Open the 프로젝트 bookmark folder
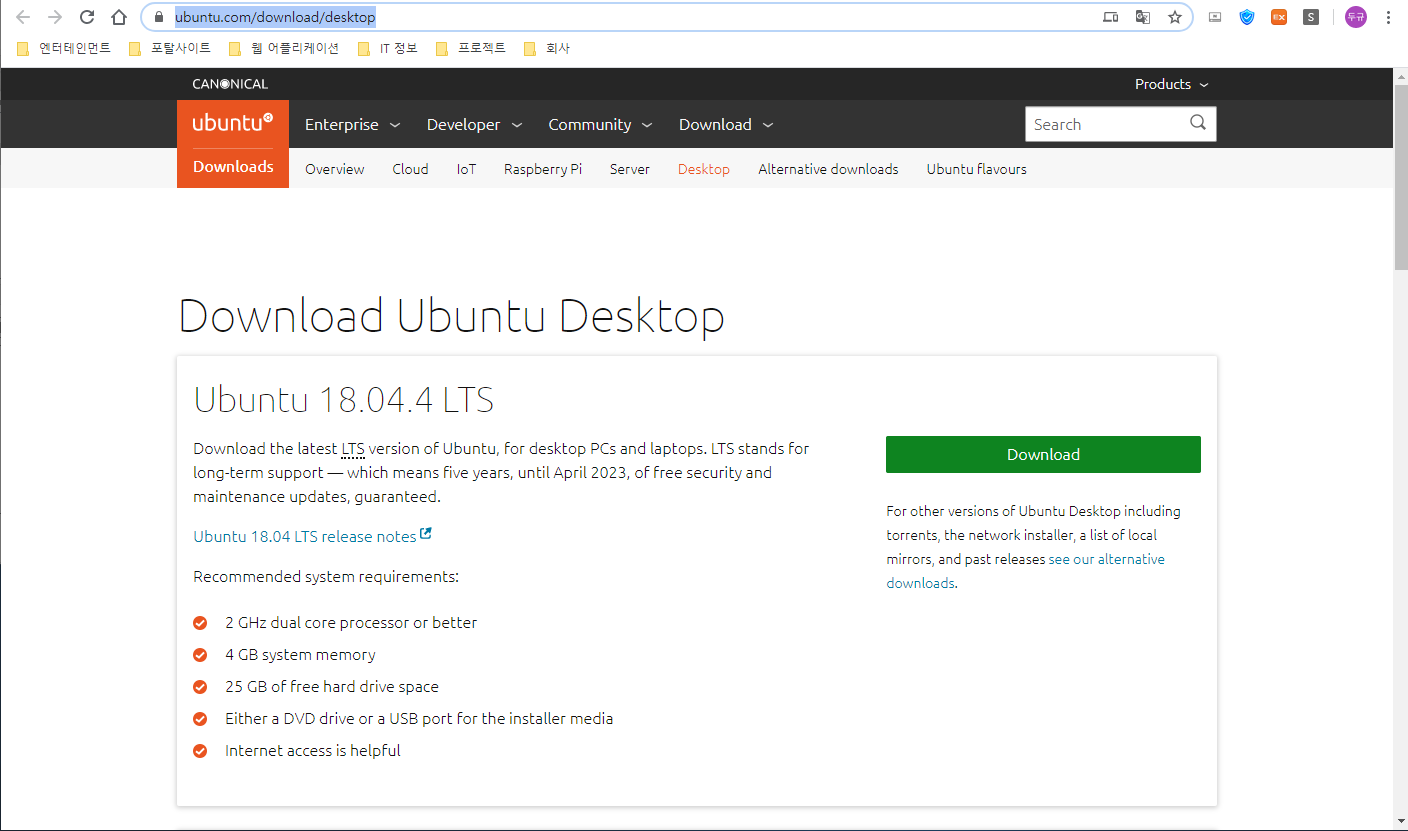 pos(471,48)
